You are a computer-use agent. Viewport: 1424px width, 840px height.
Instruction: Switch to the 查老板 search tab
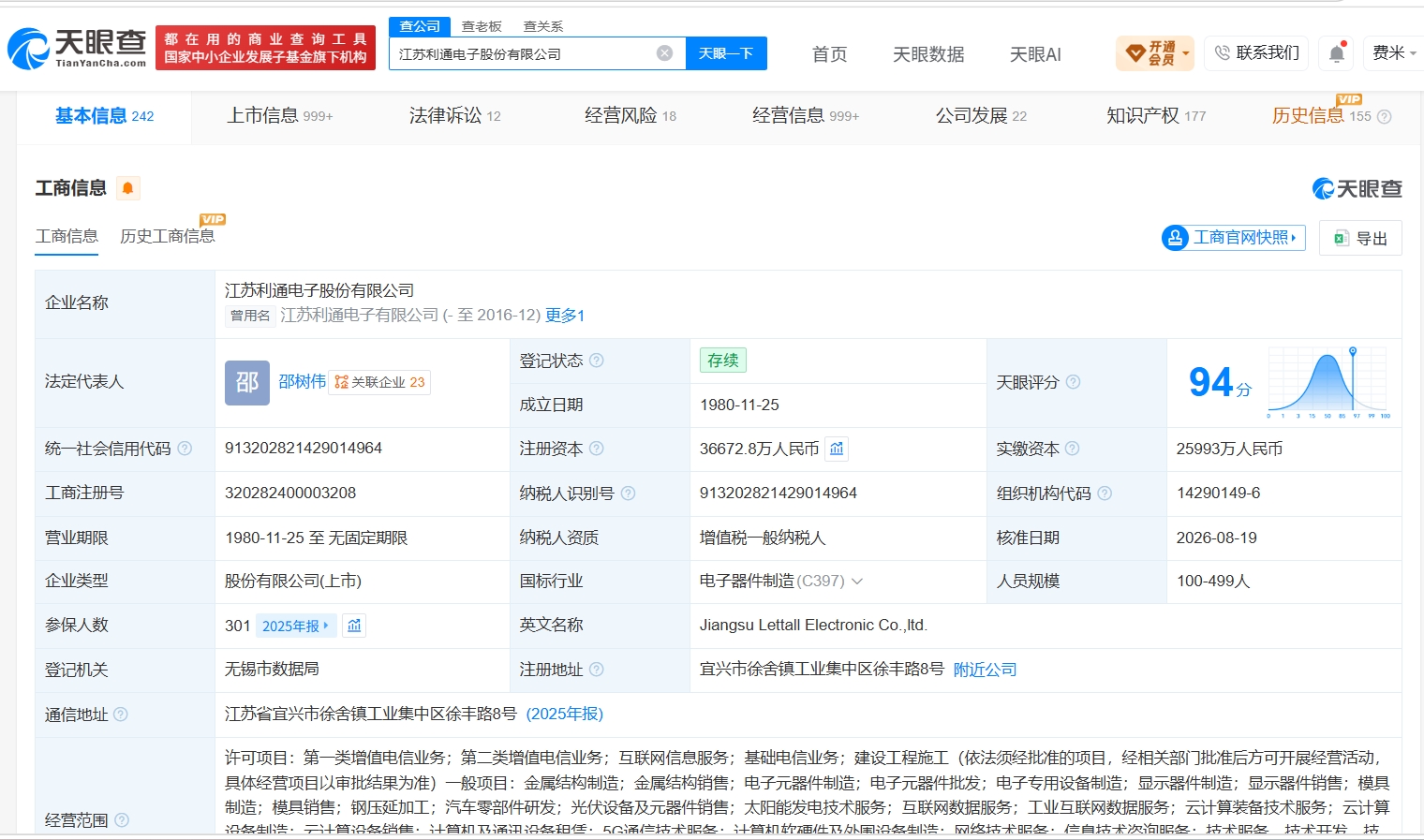tap(482, 26)
